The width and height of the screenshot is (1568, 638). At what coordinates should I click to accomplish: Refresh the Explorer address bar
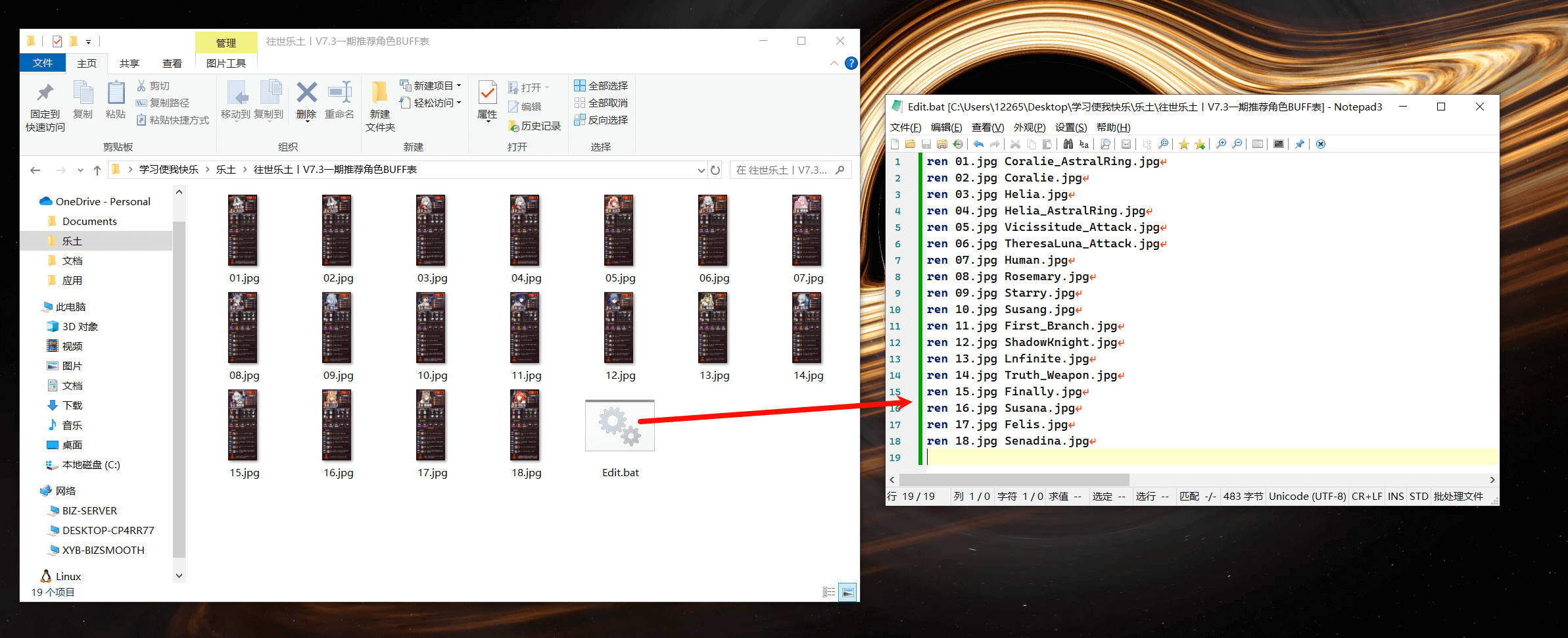coord(715,170)
